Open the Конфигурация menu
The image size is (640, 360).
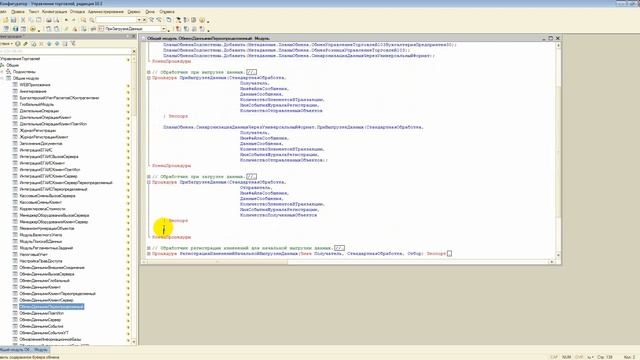pyautogui.click(x=55, y=12)
